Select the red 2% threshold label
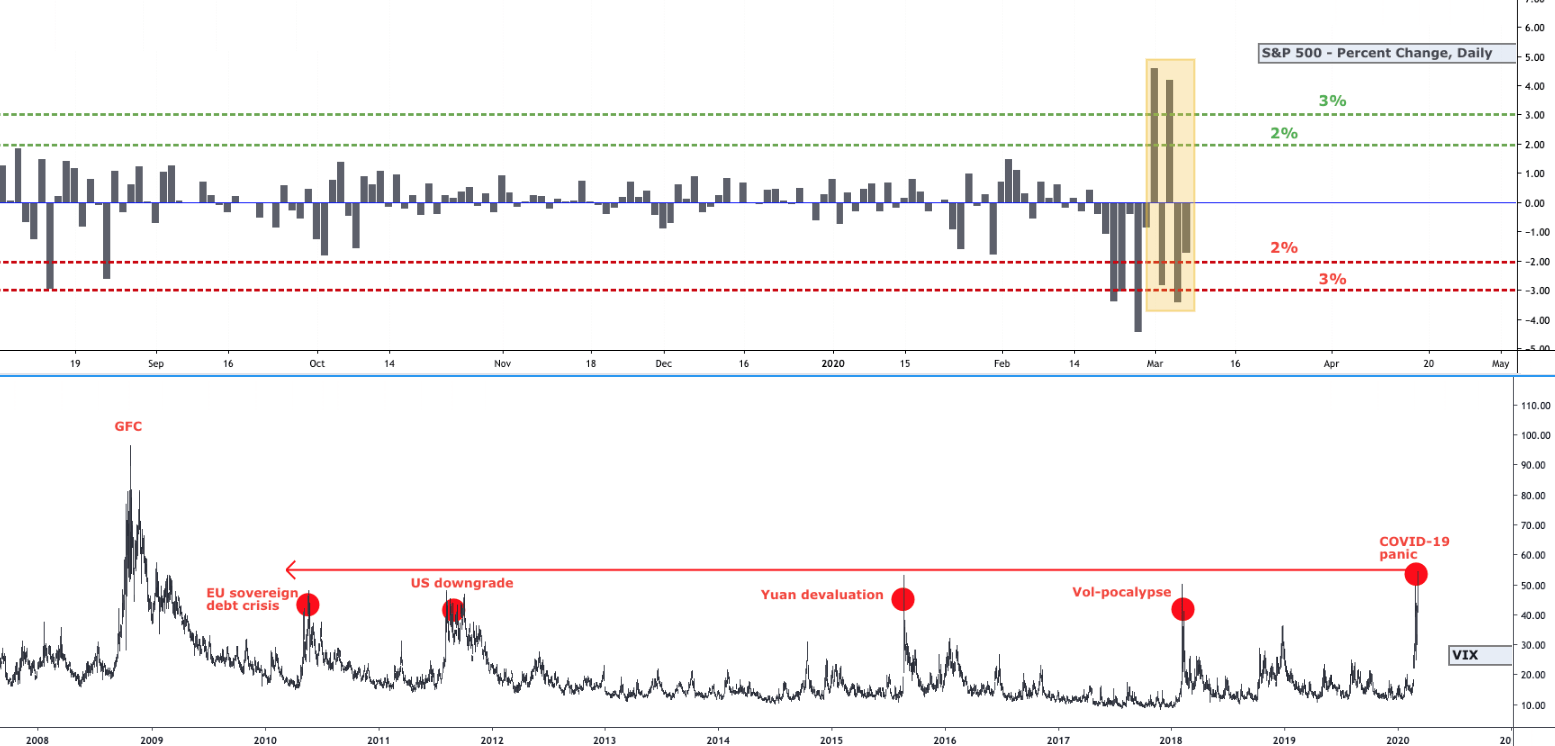Screen dimensions: 1555x746 1284,248
